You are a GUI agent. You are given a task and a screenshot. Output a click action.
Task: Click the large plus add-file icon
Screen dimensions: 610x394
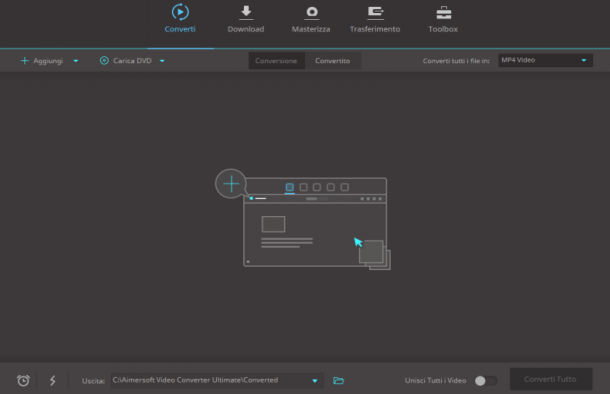coord(231,184)
